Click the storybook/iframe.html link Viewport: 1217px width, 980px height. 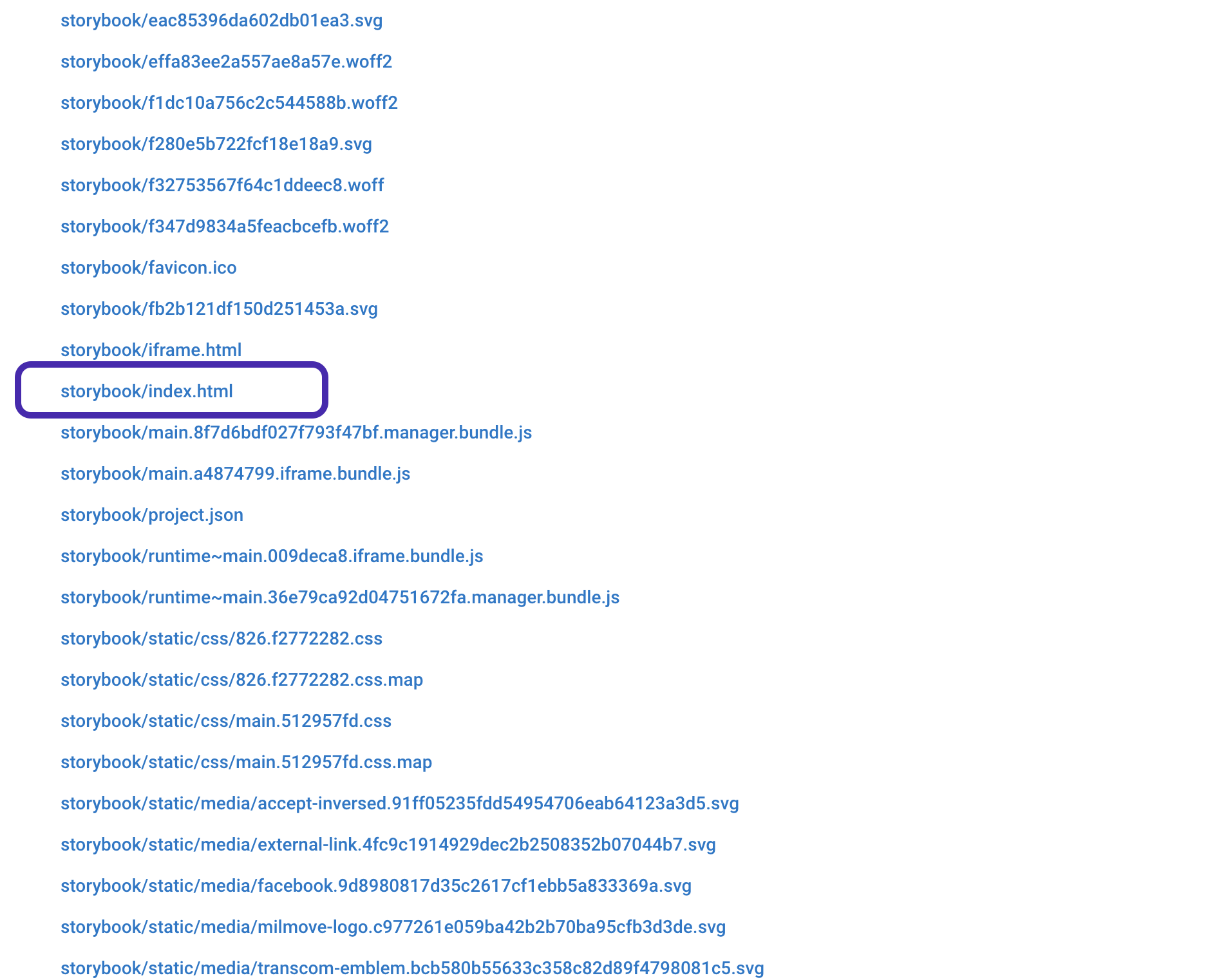point(151,350)
